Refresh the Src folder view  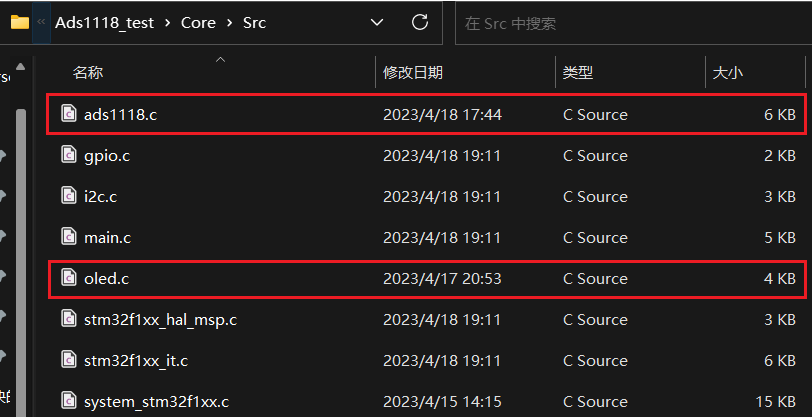point(419,22)
